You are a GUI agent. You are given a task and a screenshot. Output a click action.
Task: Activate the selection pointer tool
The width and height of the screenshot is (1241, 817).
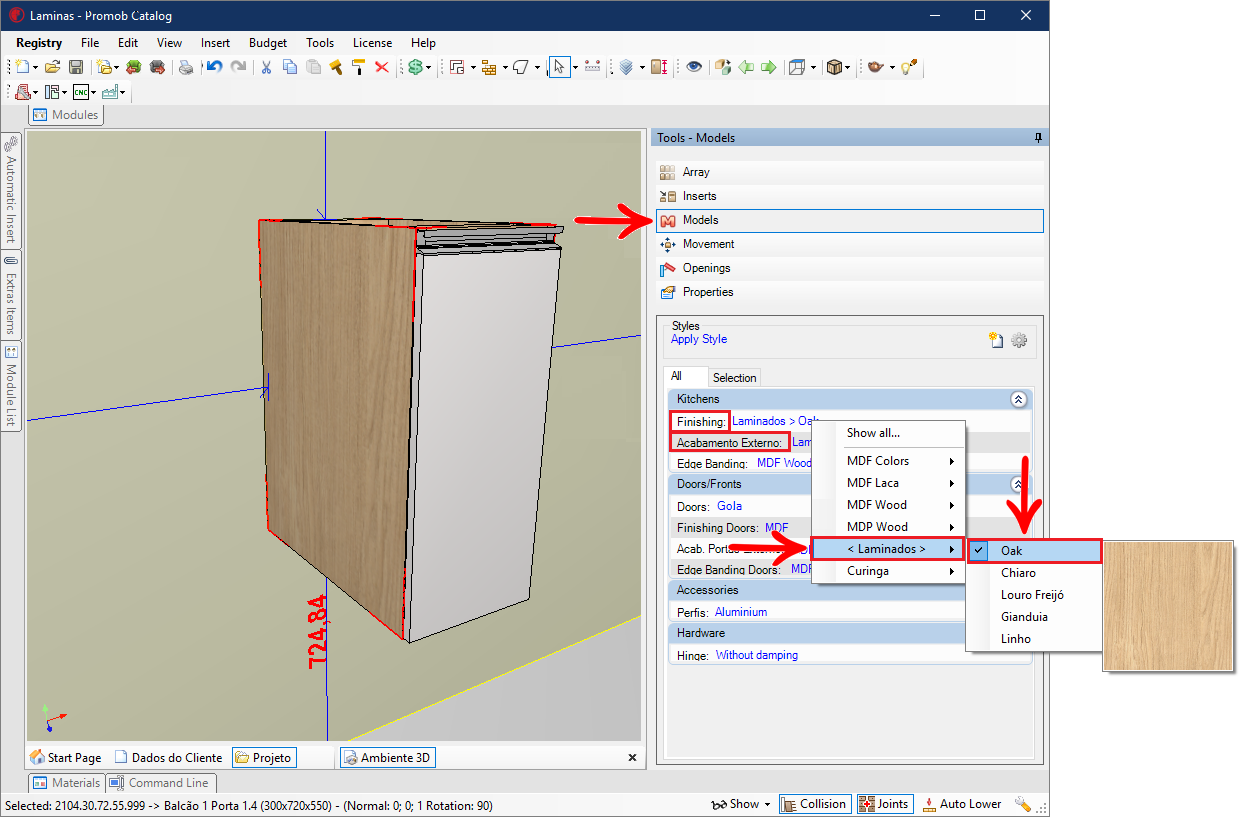click(559, 67)
